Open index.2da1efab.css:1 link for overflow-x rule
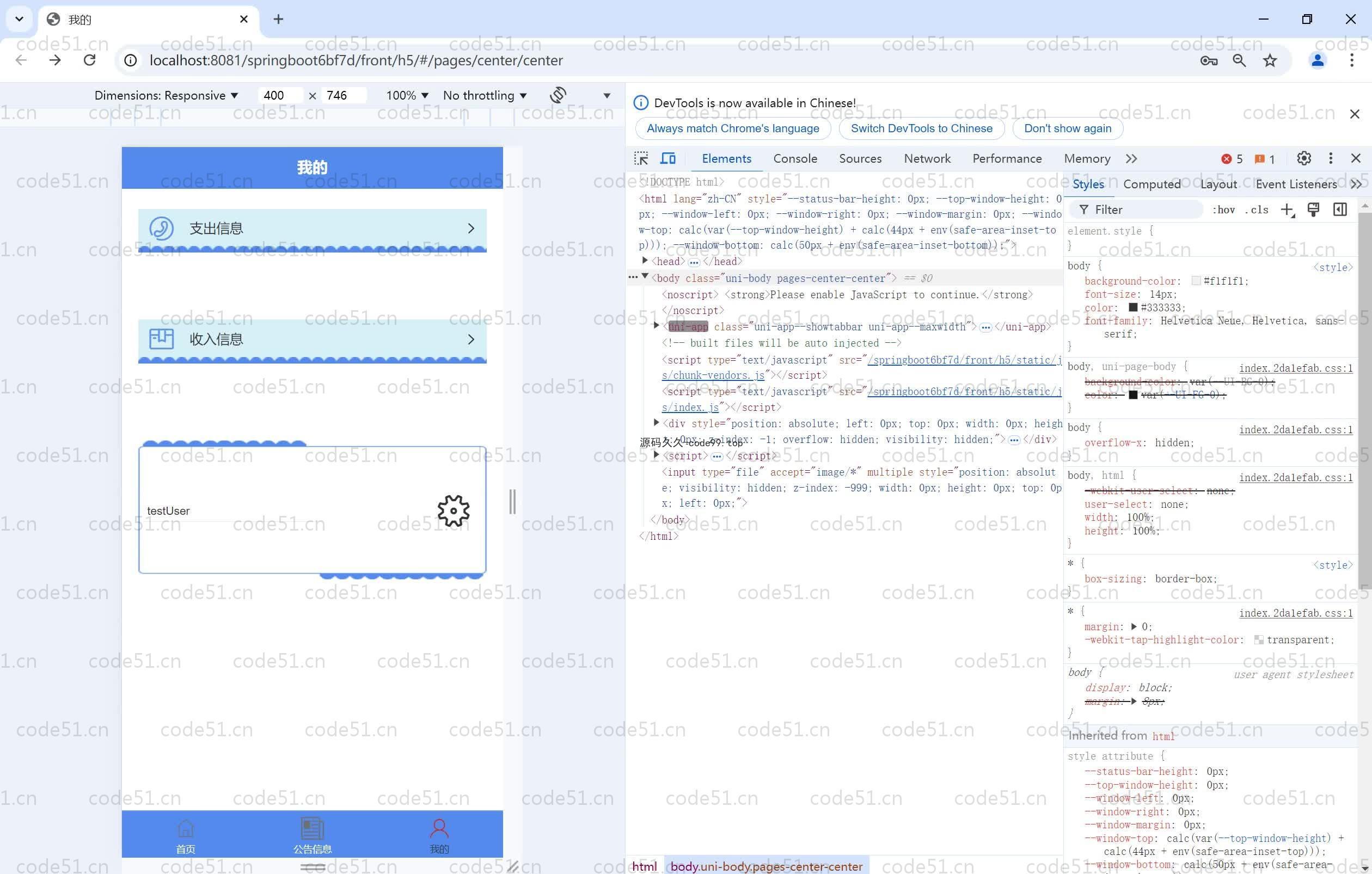The height and width of the screenshot is (874, 1372). point(1296,429)
